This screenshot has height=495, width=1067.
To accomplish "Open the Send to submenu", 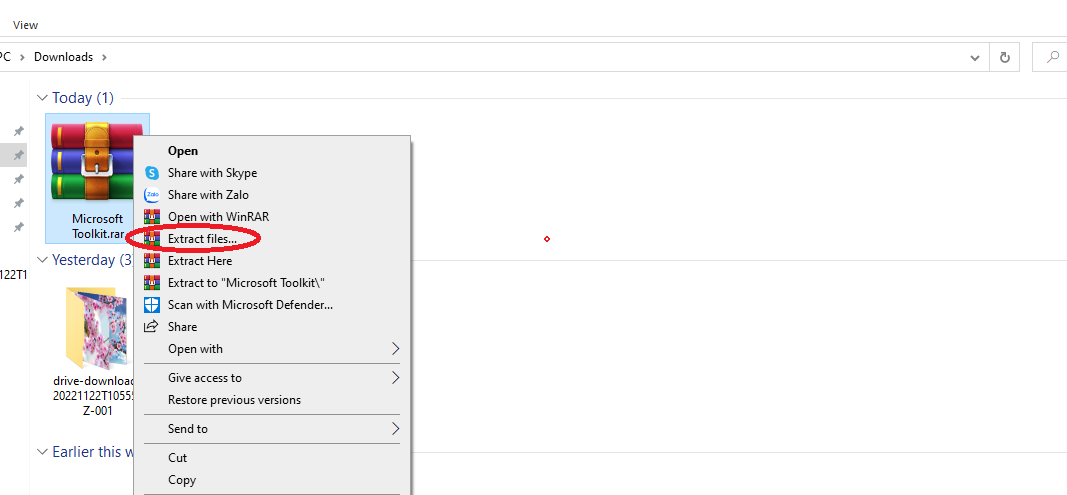I will 272,429.
